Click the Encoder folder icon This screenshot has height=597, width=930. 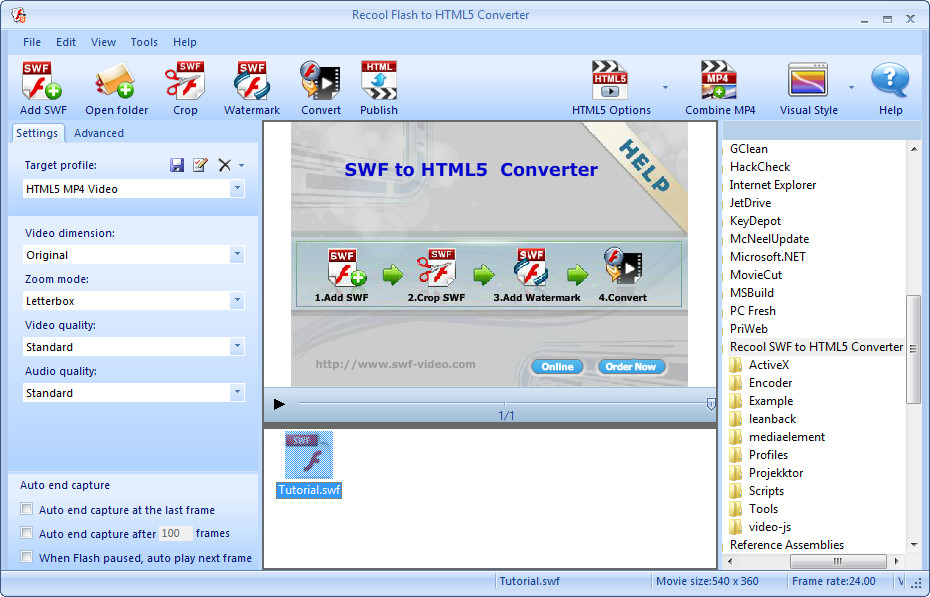(735, 383)
